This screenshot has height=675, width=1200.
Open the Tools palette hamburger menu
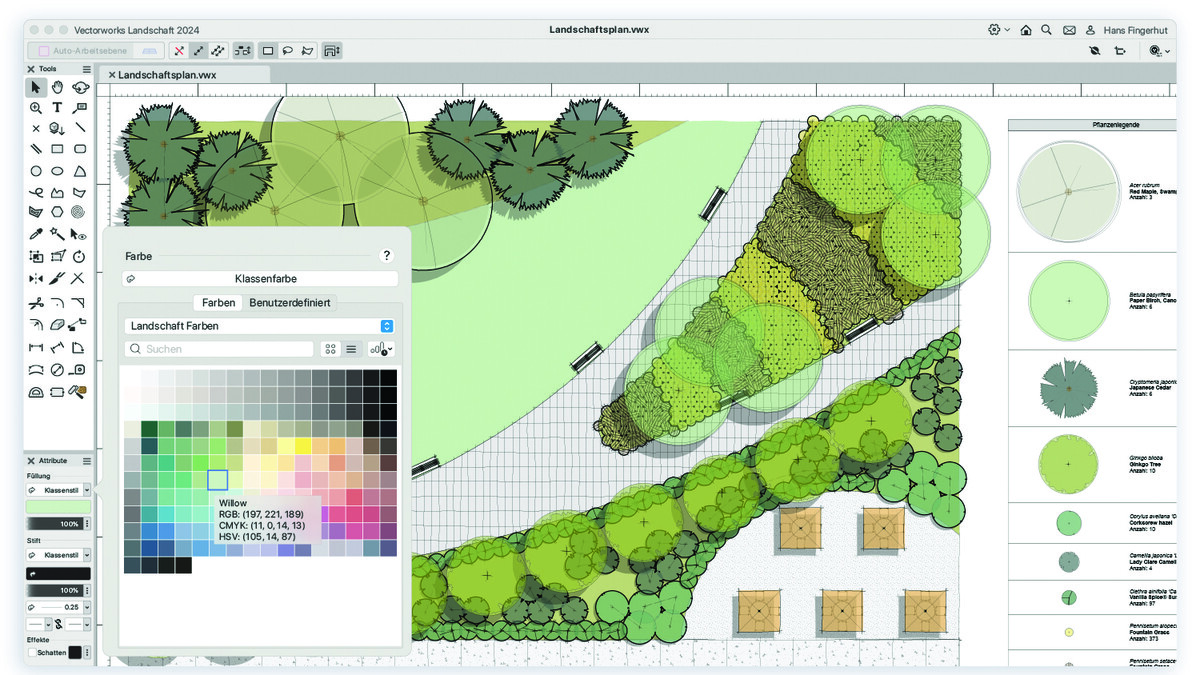[87, 69]
